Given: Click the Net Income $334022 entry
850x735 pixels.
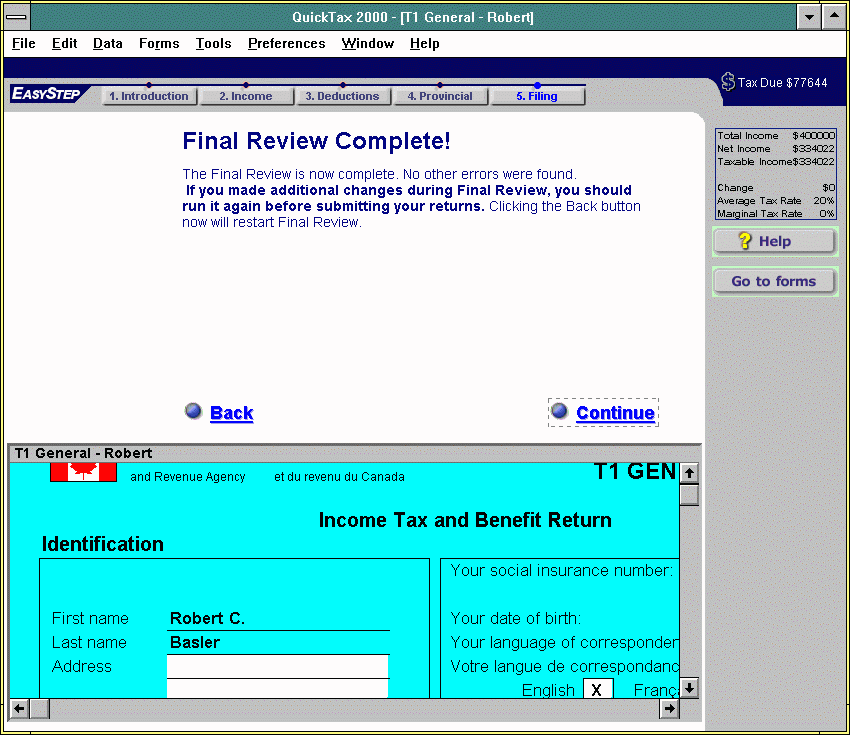Looking at the screenshot, I should pos(776,149).
